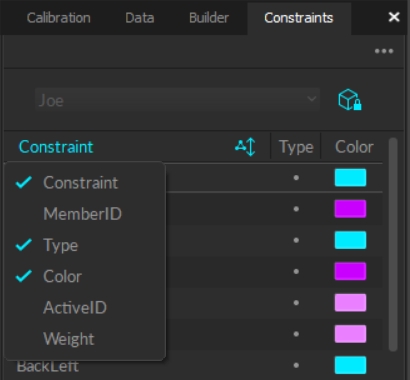
Task: Click the type dot in the BackLeft row
Action: (x=296, y=365)
